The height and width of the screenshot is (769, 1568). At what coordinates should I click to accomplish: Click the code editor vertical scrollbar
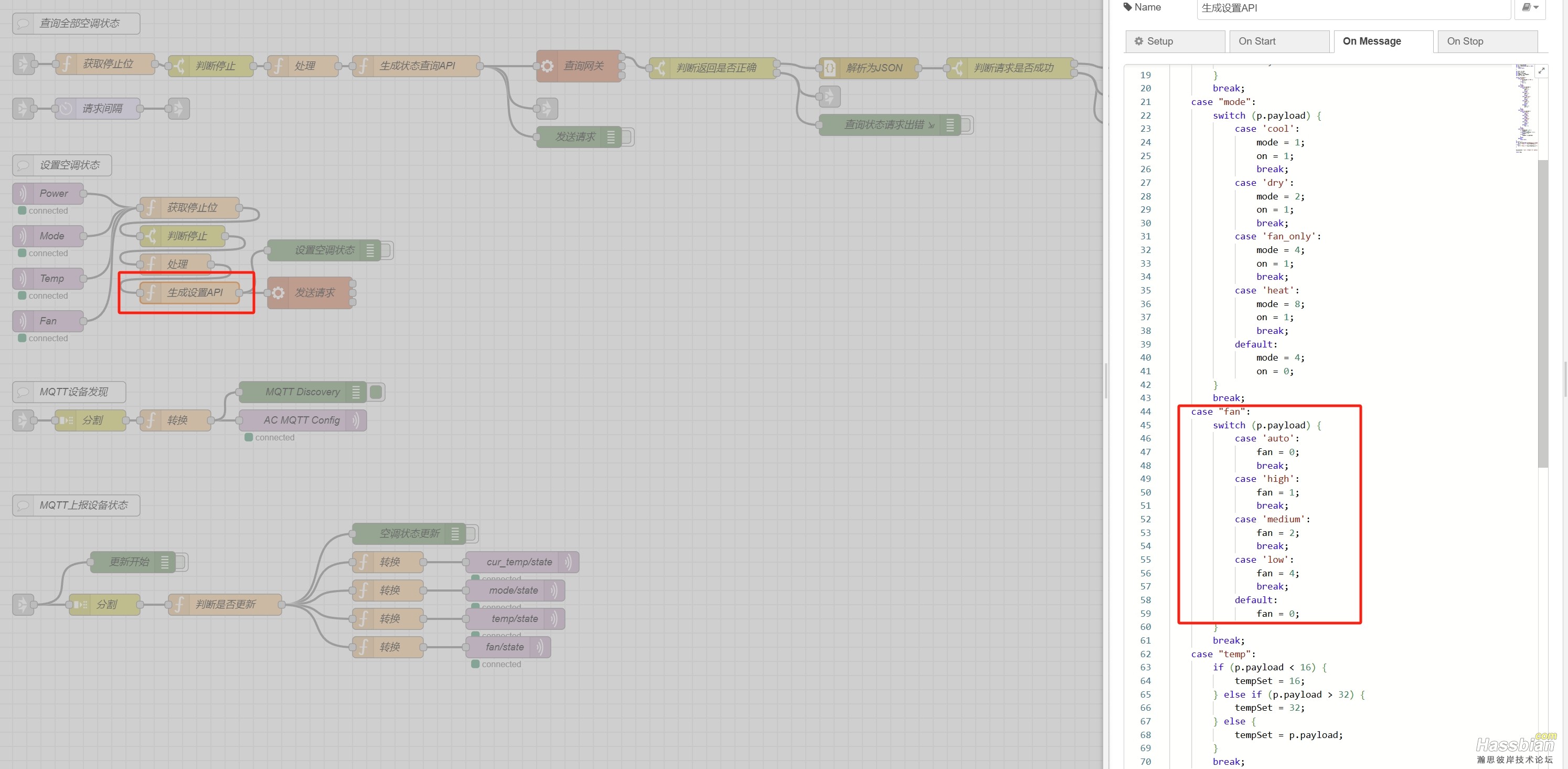tap(1542, 313)
